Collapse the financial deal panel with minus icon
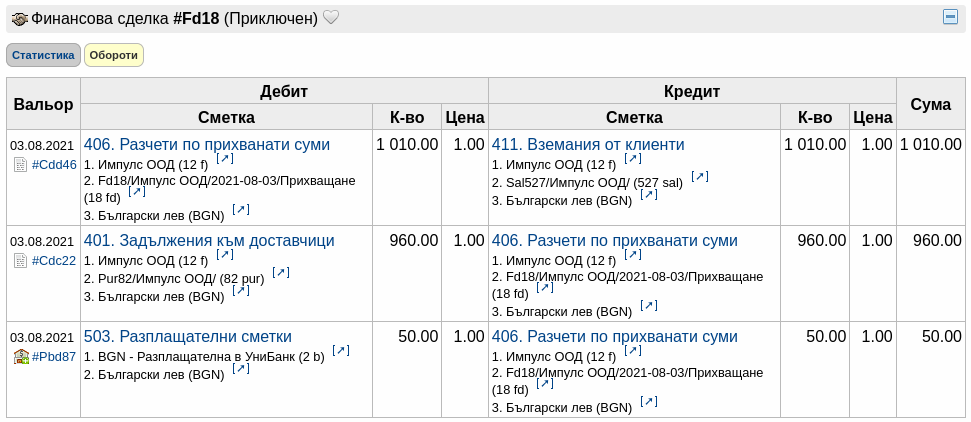The width and height of the screenshot is (971, 422). pyautogui.click(x=950, y=17)
